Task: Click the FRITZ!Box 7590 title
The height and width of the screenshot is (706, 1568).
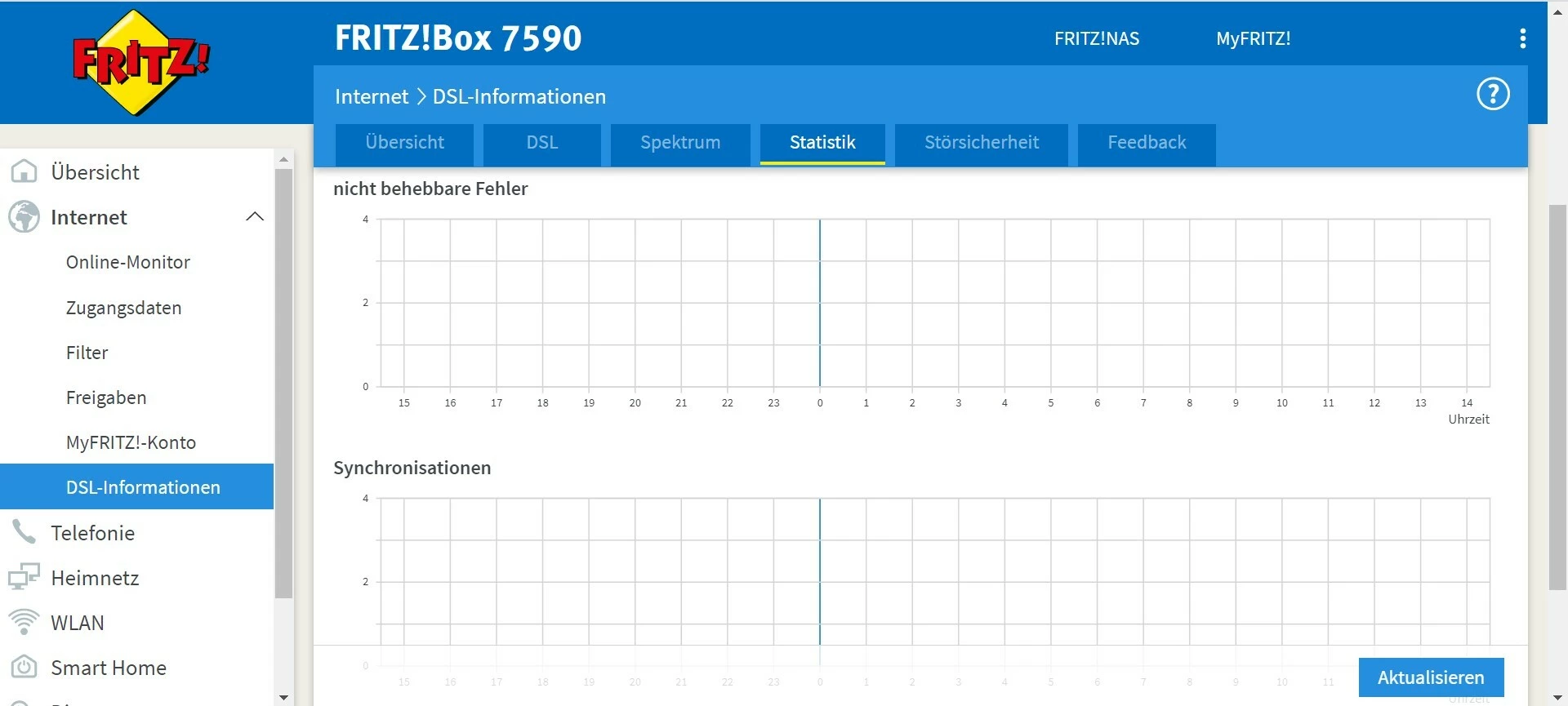Action: coord(458,38)
